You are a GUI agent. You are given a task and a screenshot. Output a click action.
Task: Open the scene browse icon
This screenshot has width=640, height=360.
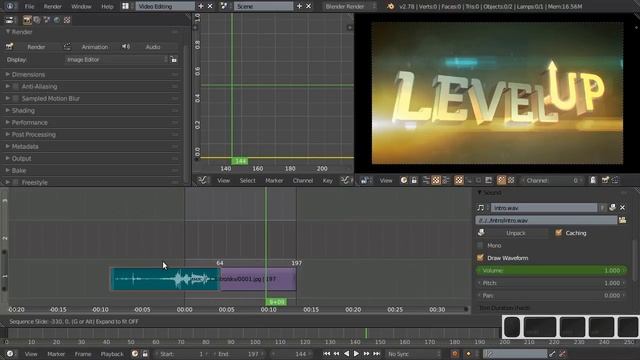click(224, 6)
